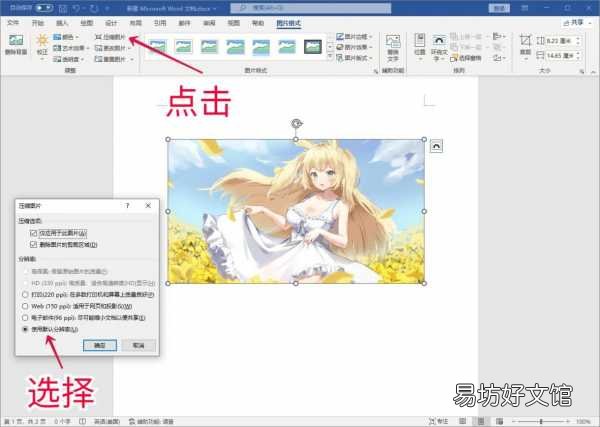Open the Insert (插入) tab
The width and height of the screenshot is (600, 427).
tap(62, 23)
